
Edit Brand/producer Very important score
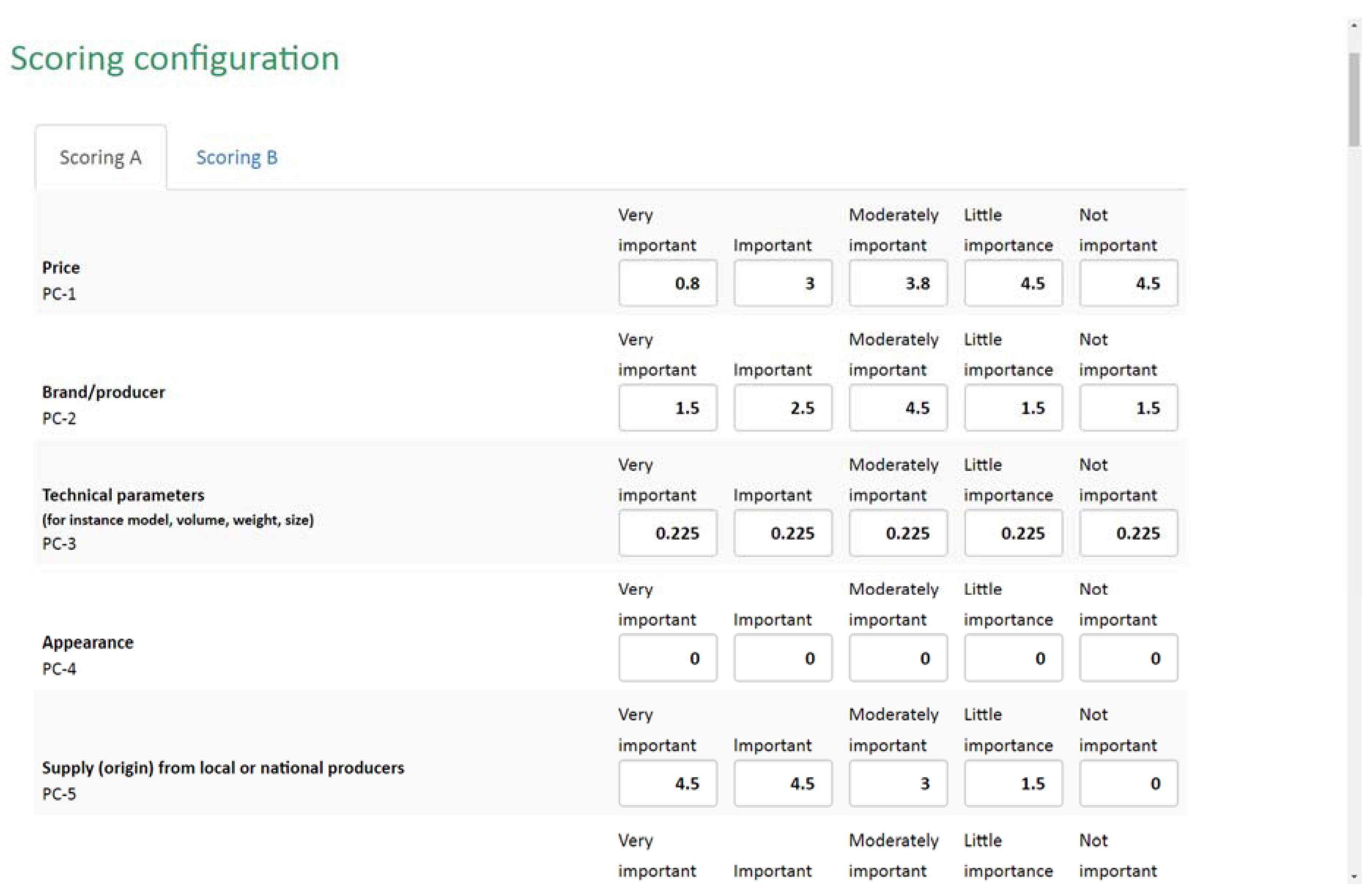pos(668,408)
